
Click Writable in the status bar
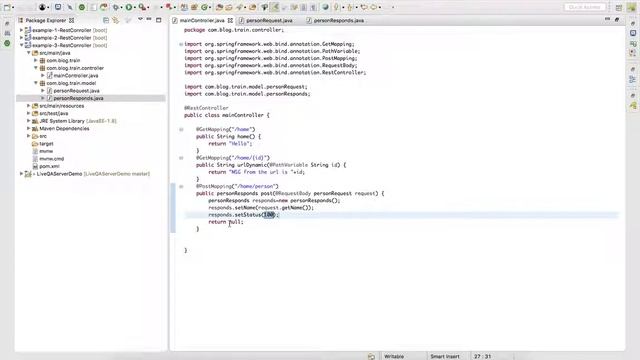click(394, 356)
